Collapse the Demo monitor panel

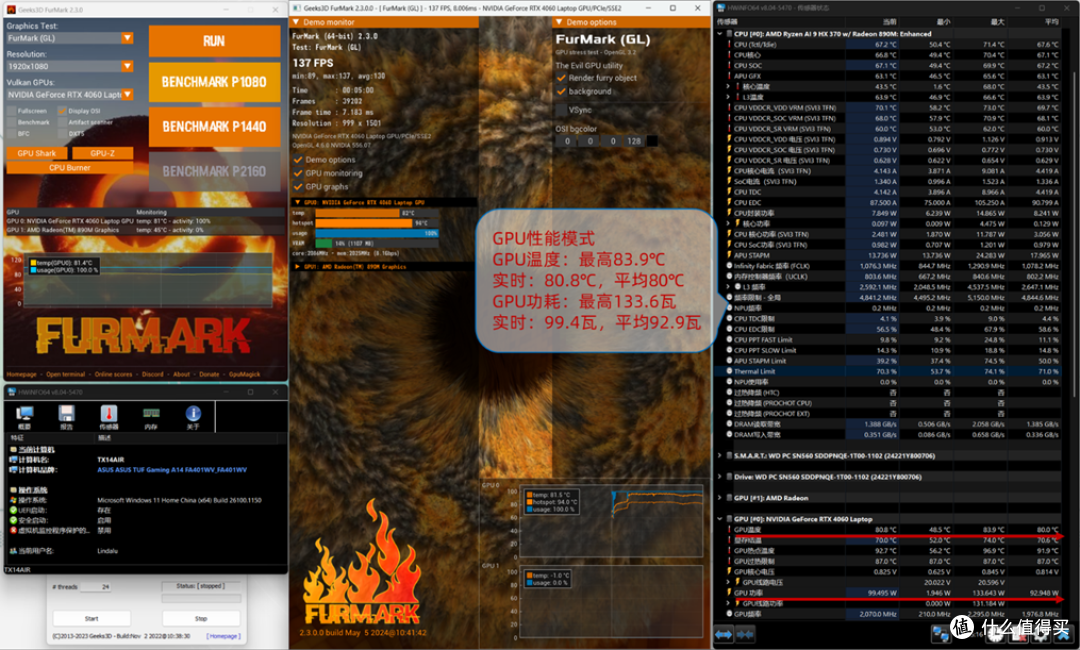point(296,22)
